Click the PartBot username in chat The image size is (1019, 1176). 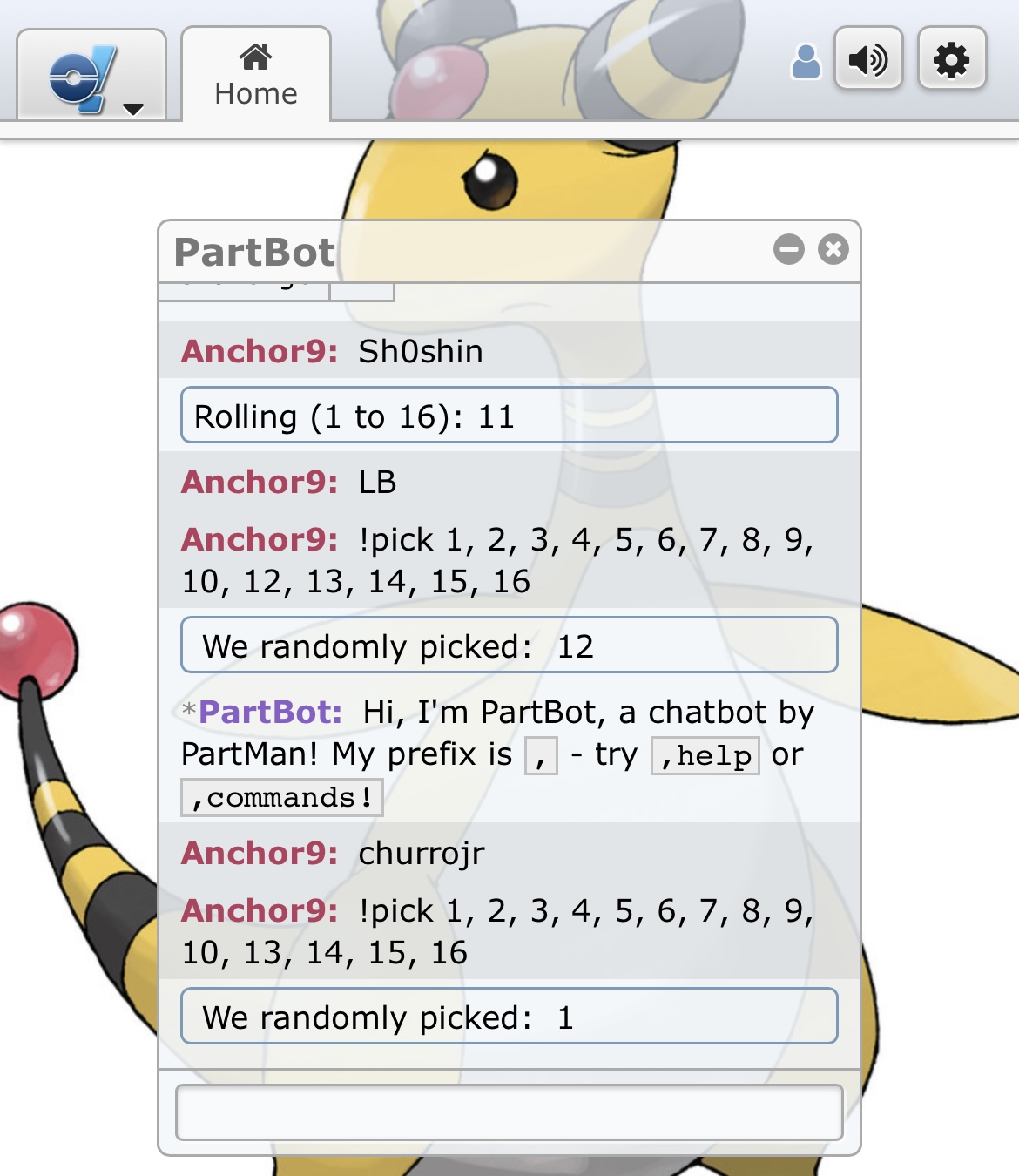point(270,712)
